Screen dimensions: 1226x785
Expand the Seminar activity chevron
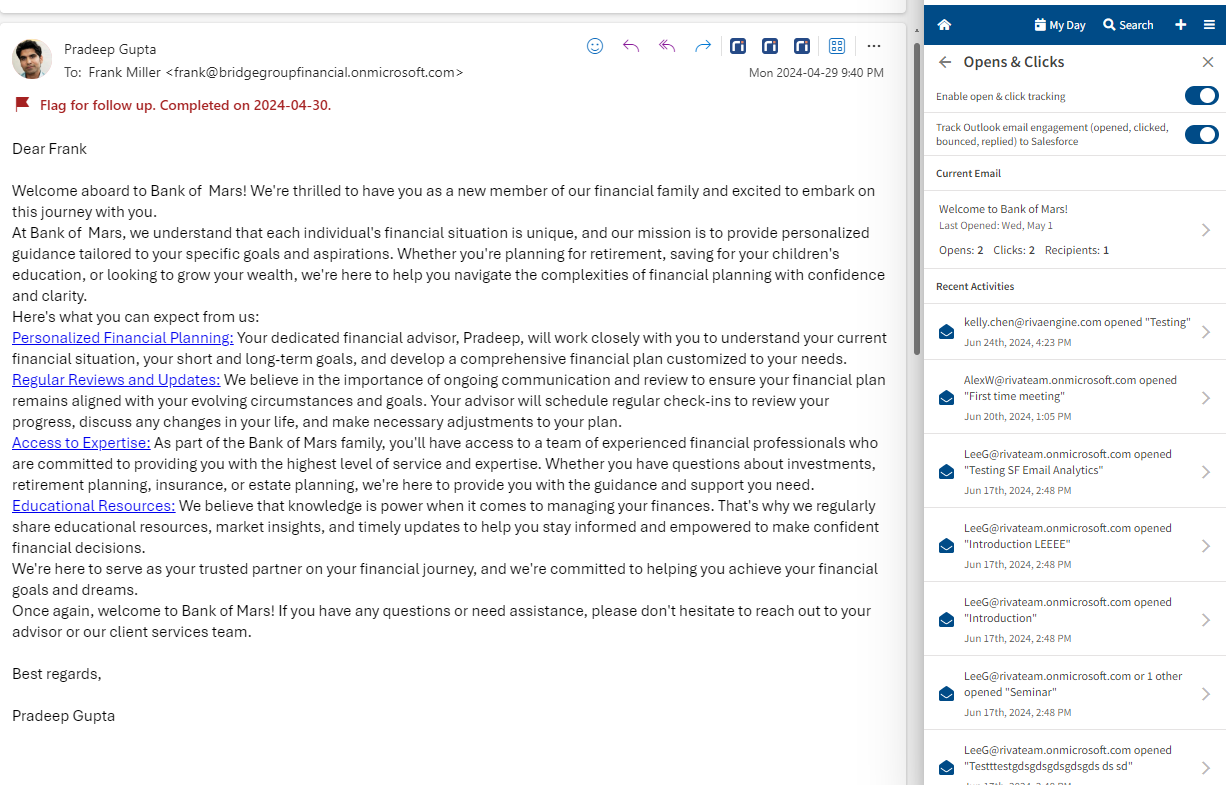(x=1206, y=694)
